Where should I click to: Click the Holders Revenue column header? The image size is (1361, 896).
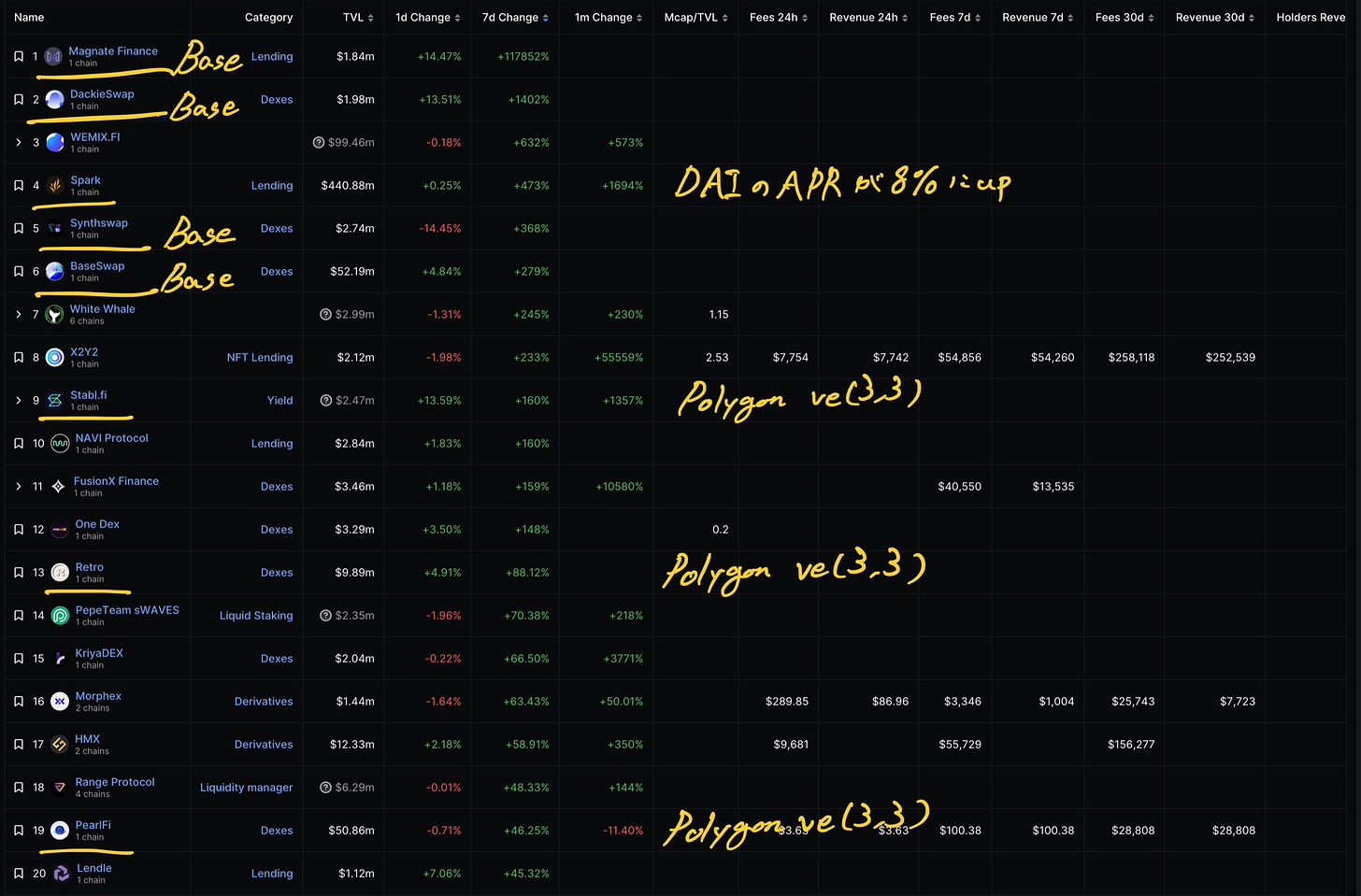[x=1311, y=18]
